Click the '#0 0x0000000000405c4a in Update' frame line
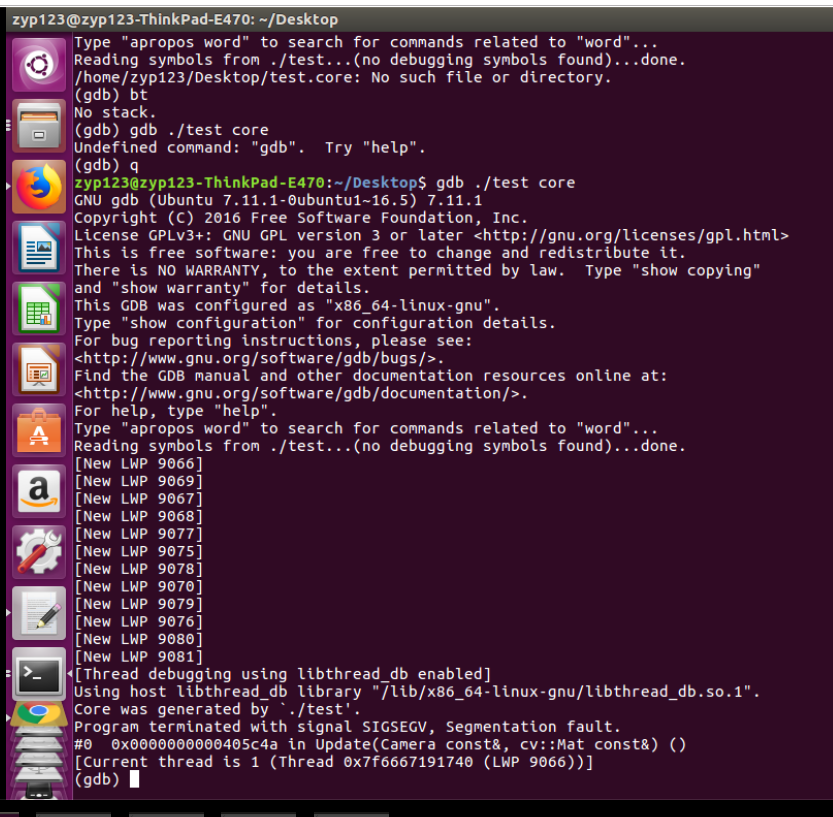 pos(380,744)
